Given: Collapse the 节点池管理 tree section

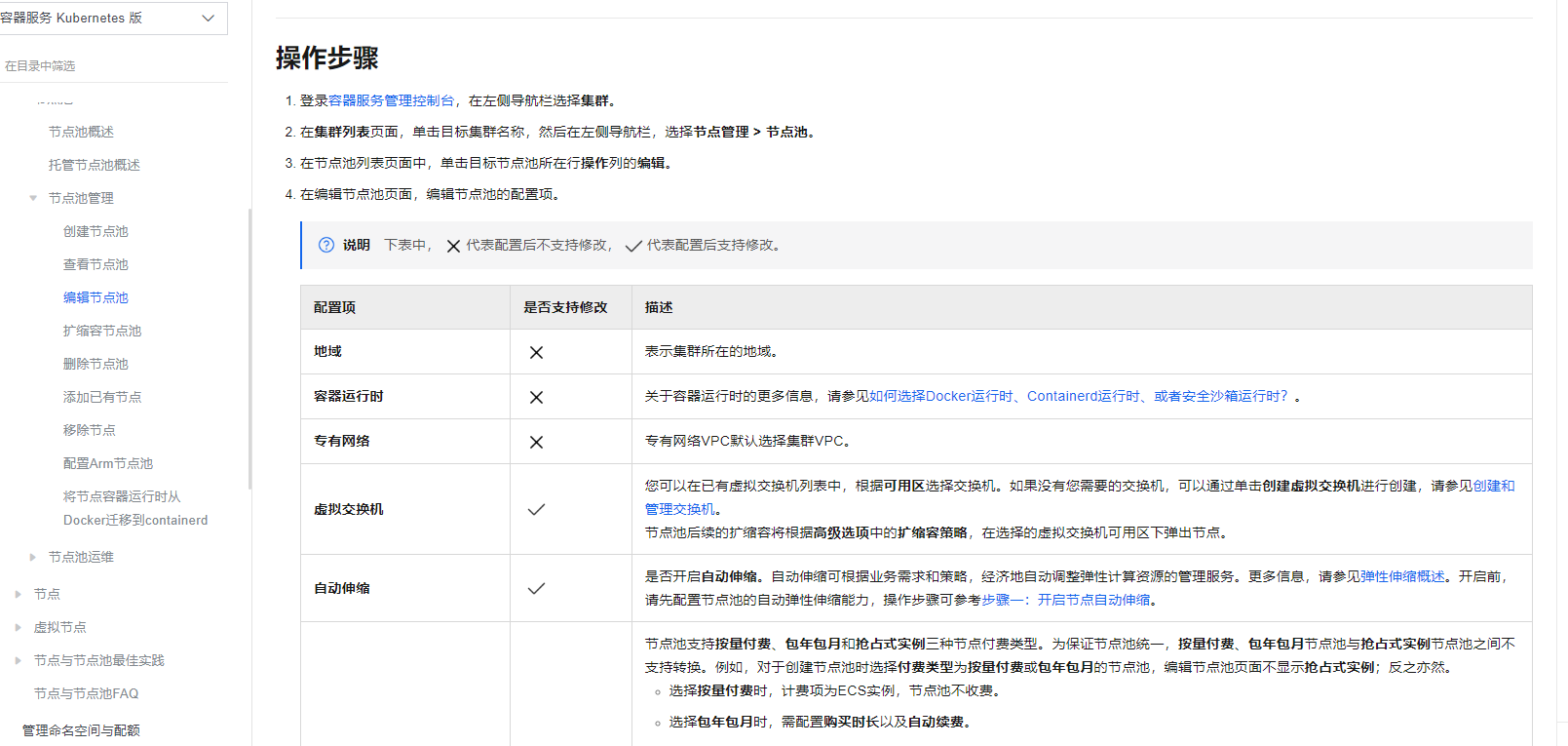Looking at the screenshot, I should point(33,198).
